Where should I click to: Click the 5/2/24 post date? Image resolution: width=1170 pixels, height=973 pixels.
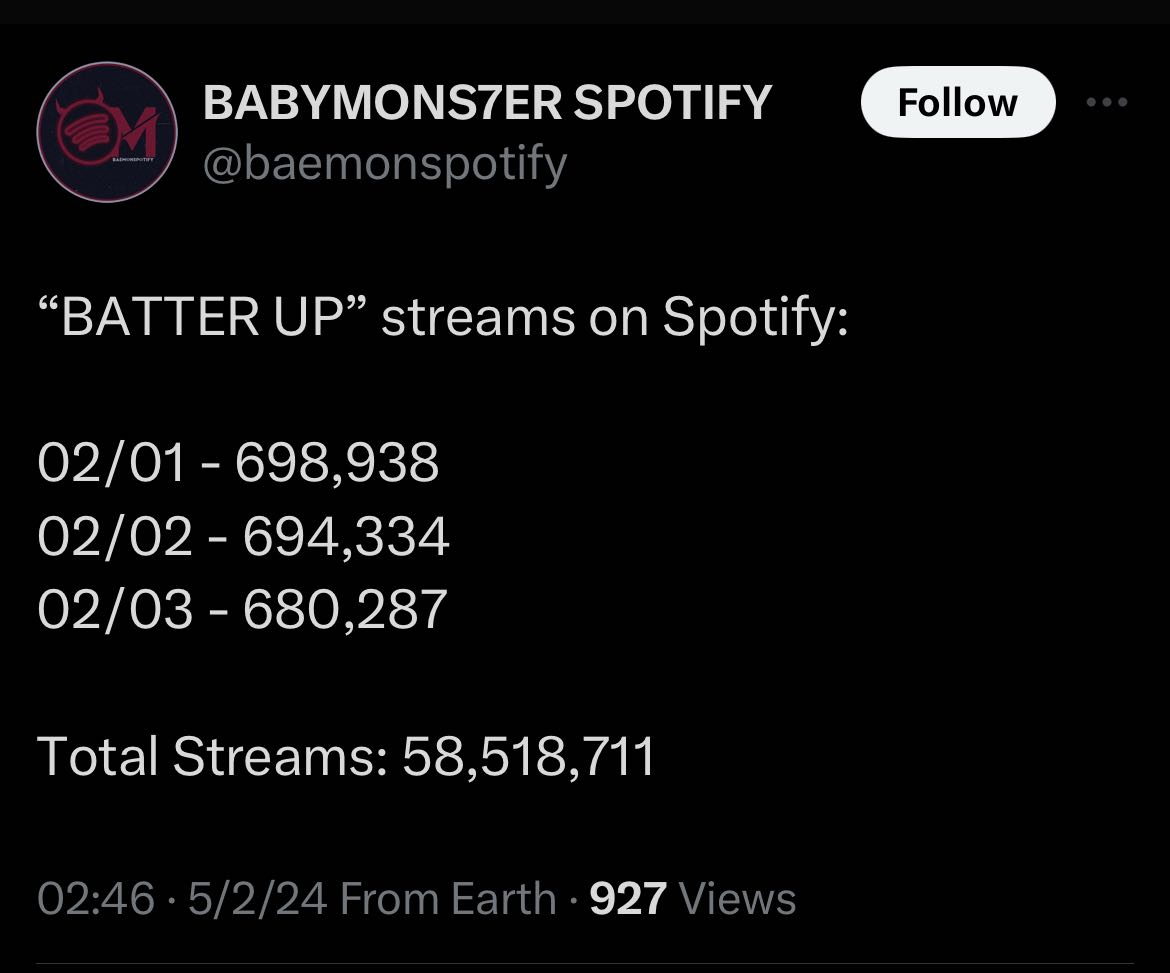click(257, 898)
